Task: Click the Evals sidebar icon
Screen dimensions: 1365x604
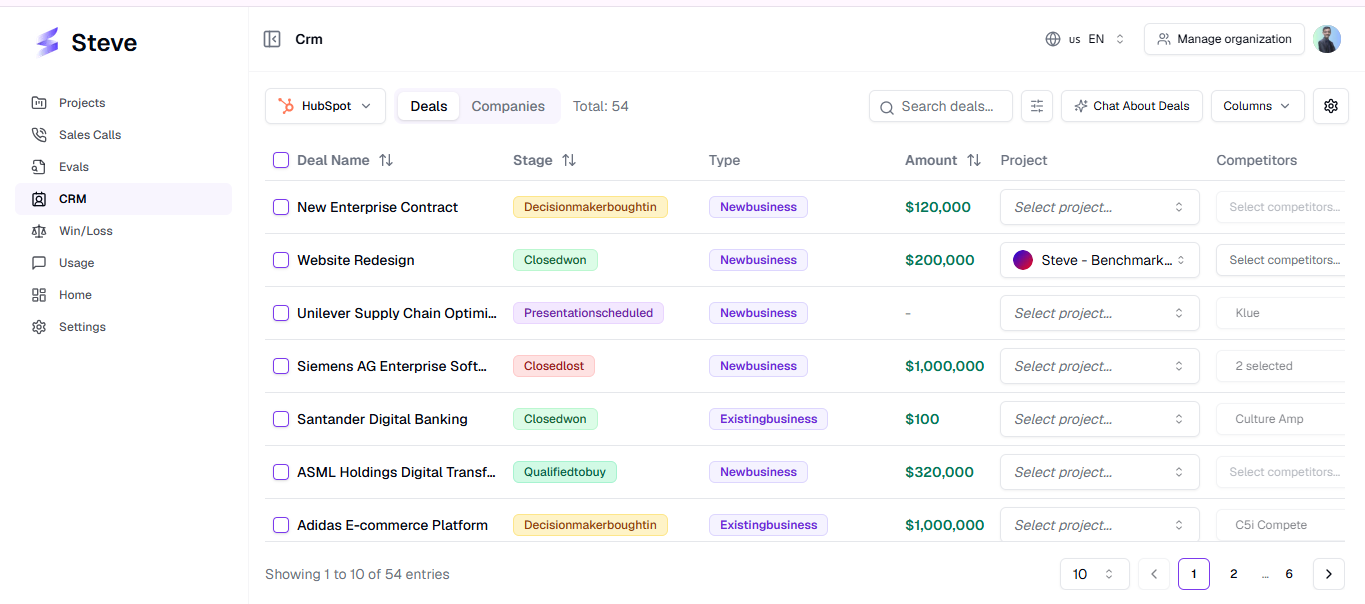Action: (39, 167)
